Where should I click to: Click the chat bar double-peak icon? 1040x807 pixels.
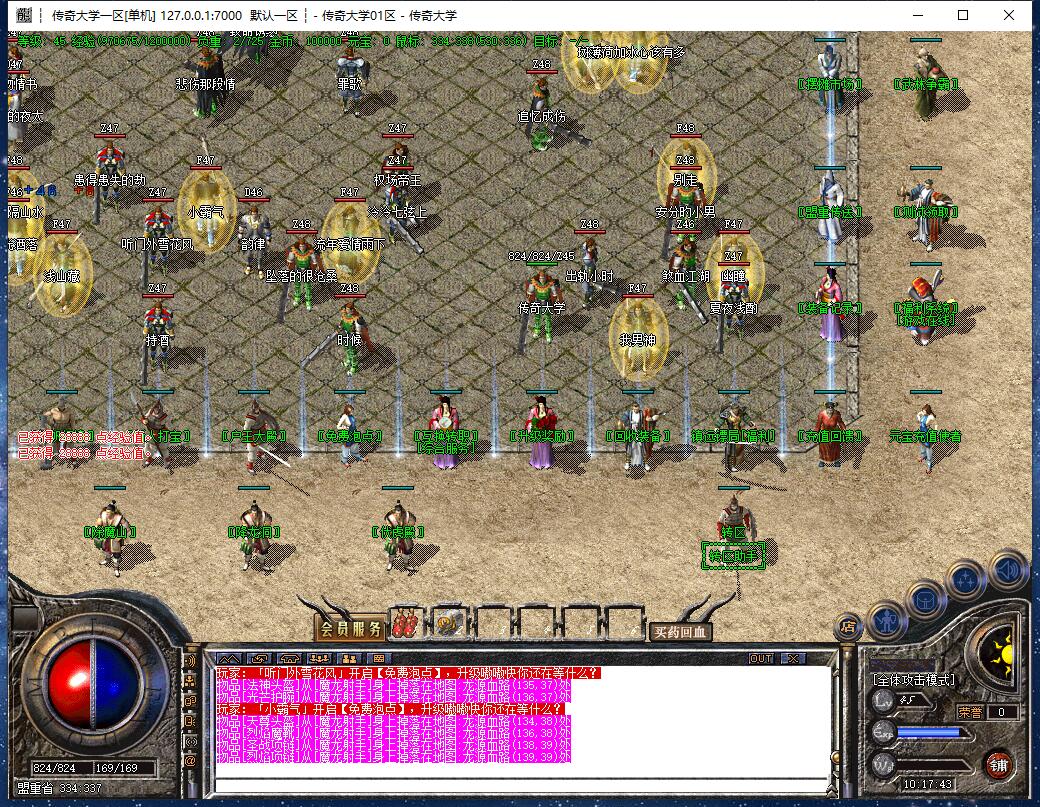coord(229,658)
